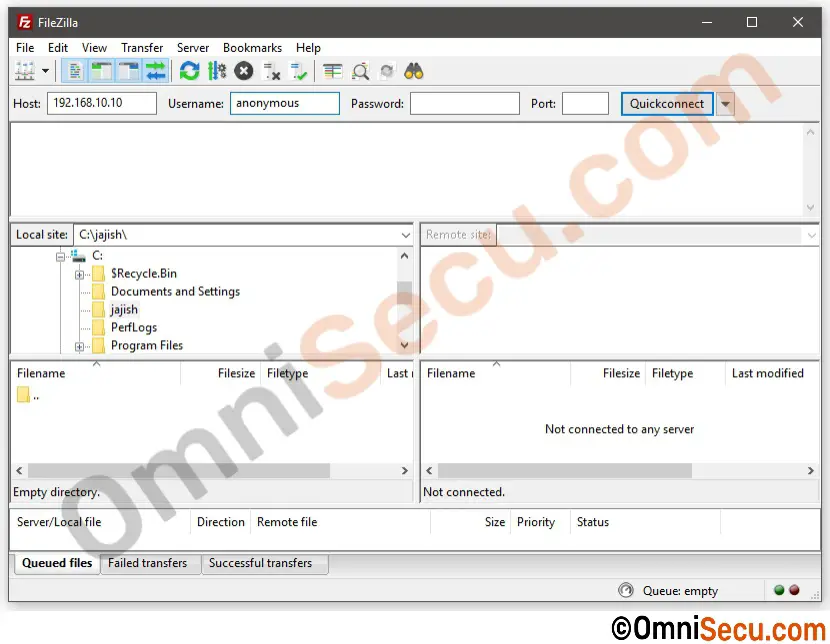Viewport: 830px width, 644px height.
Task: Click the local tree scroll up arrow
Action: pyautogui.click(x=404, y=256)
